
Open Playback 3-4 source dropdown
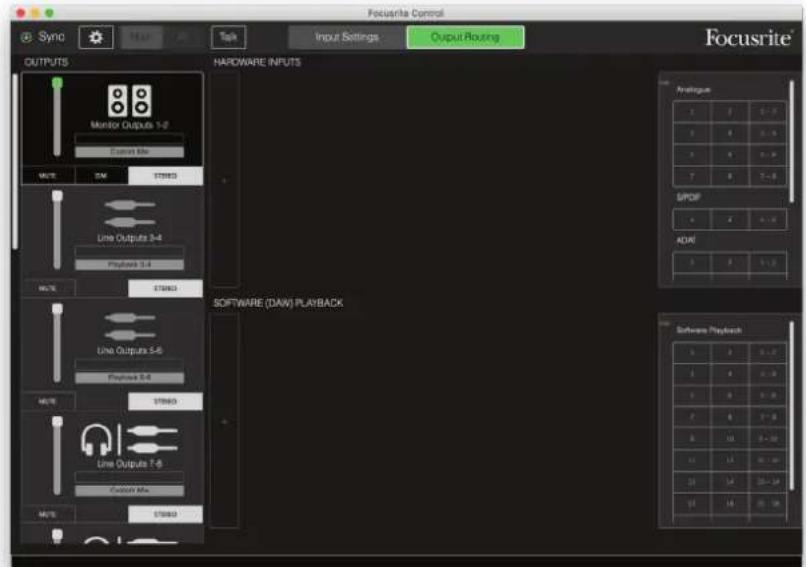[130, 264]
